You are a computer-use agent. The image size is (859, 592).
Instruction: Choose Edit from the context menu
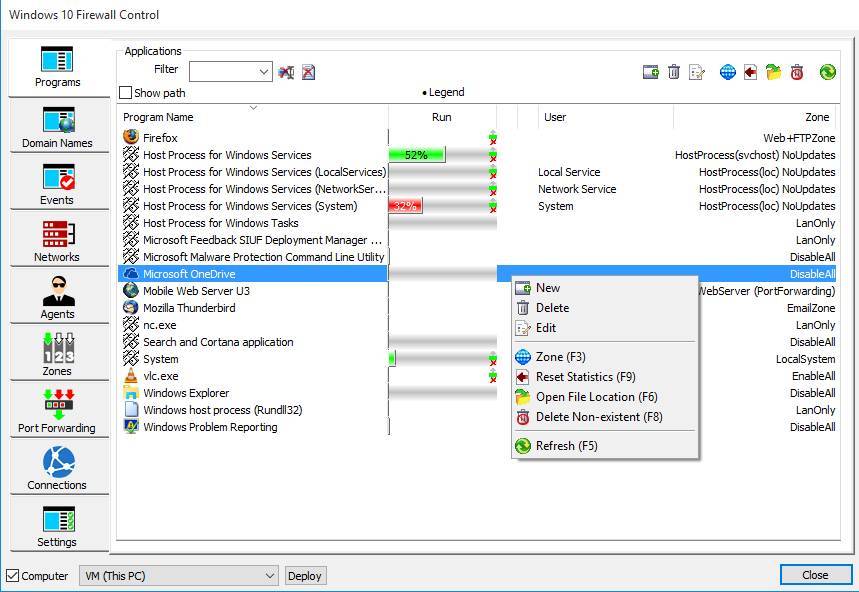point(546,328)
